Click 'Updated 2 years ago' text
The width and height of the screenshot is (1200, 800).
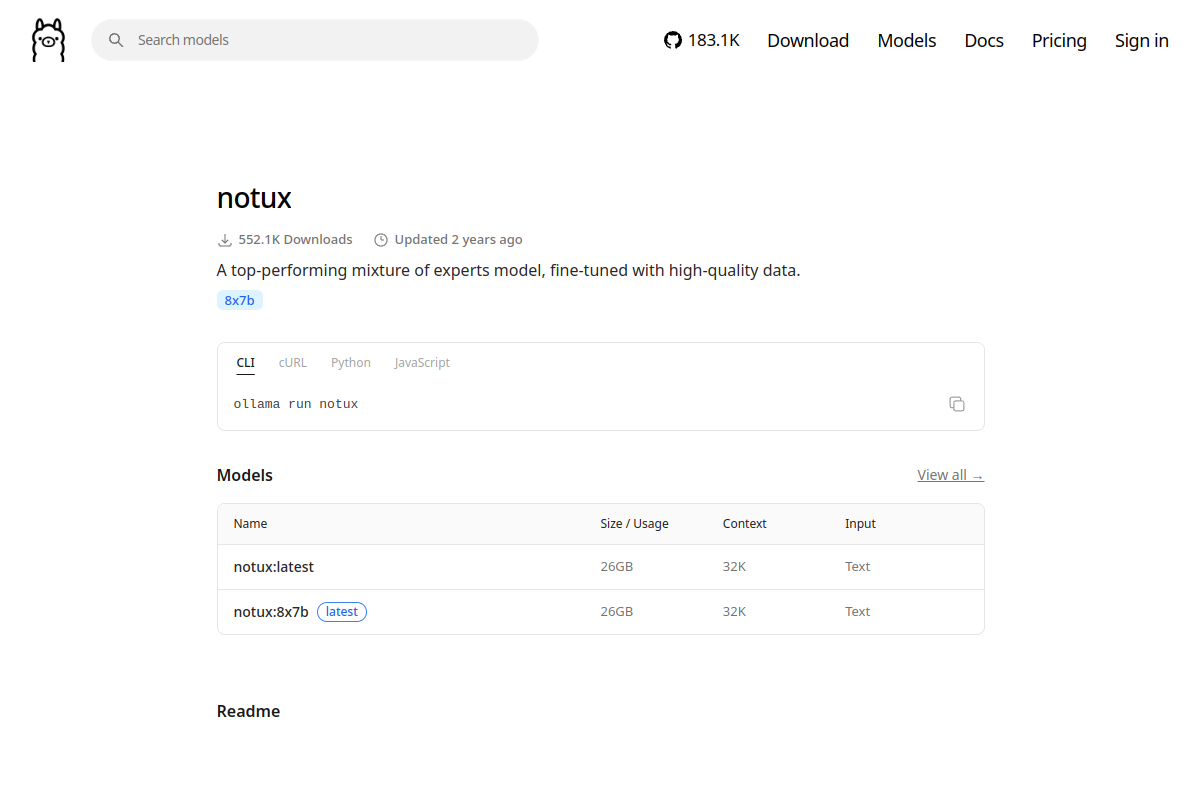(458, 240)
